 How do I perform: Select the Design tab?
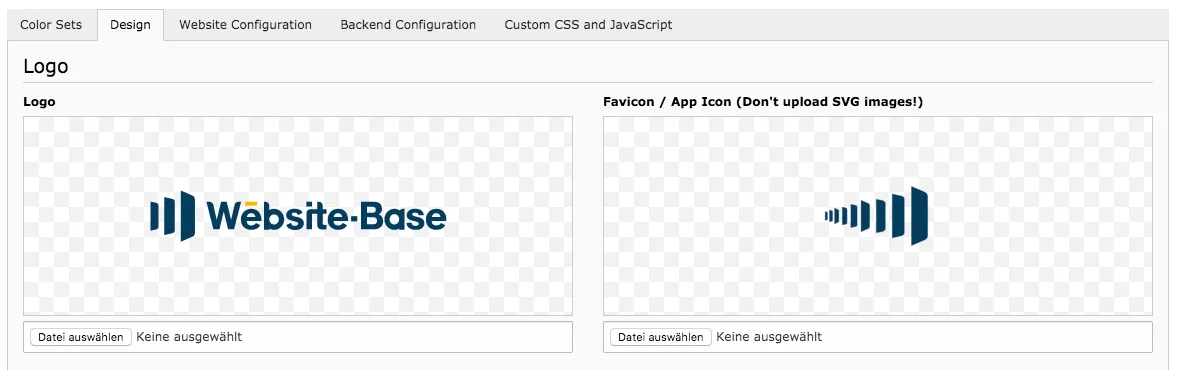point(130,25)
